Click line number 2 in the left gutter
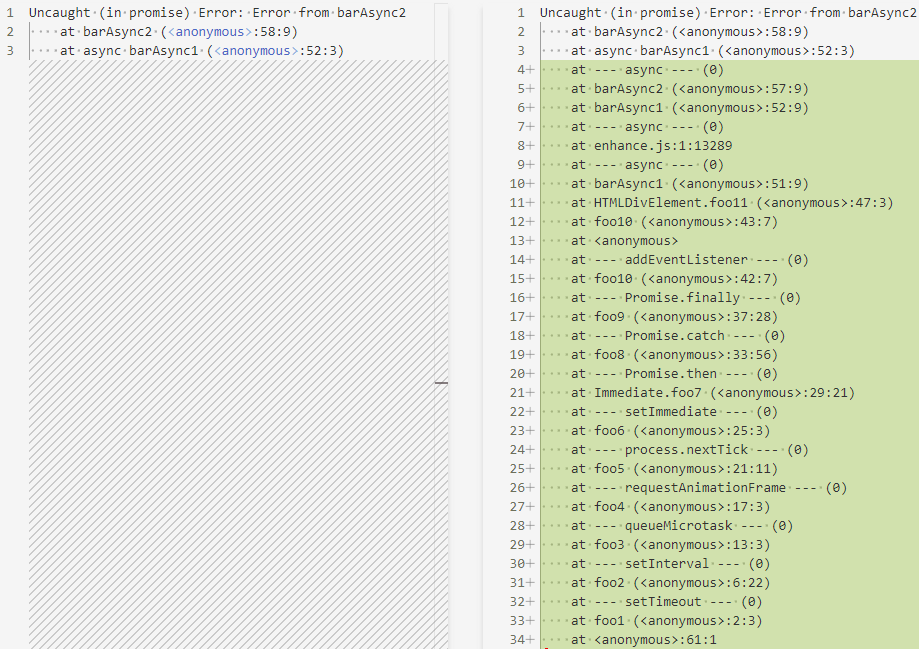Image resolution: width=919 pixels, height=649 pixels. 8,32
